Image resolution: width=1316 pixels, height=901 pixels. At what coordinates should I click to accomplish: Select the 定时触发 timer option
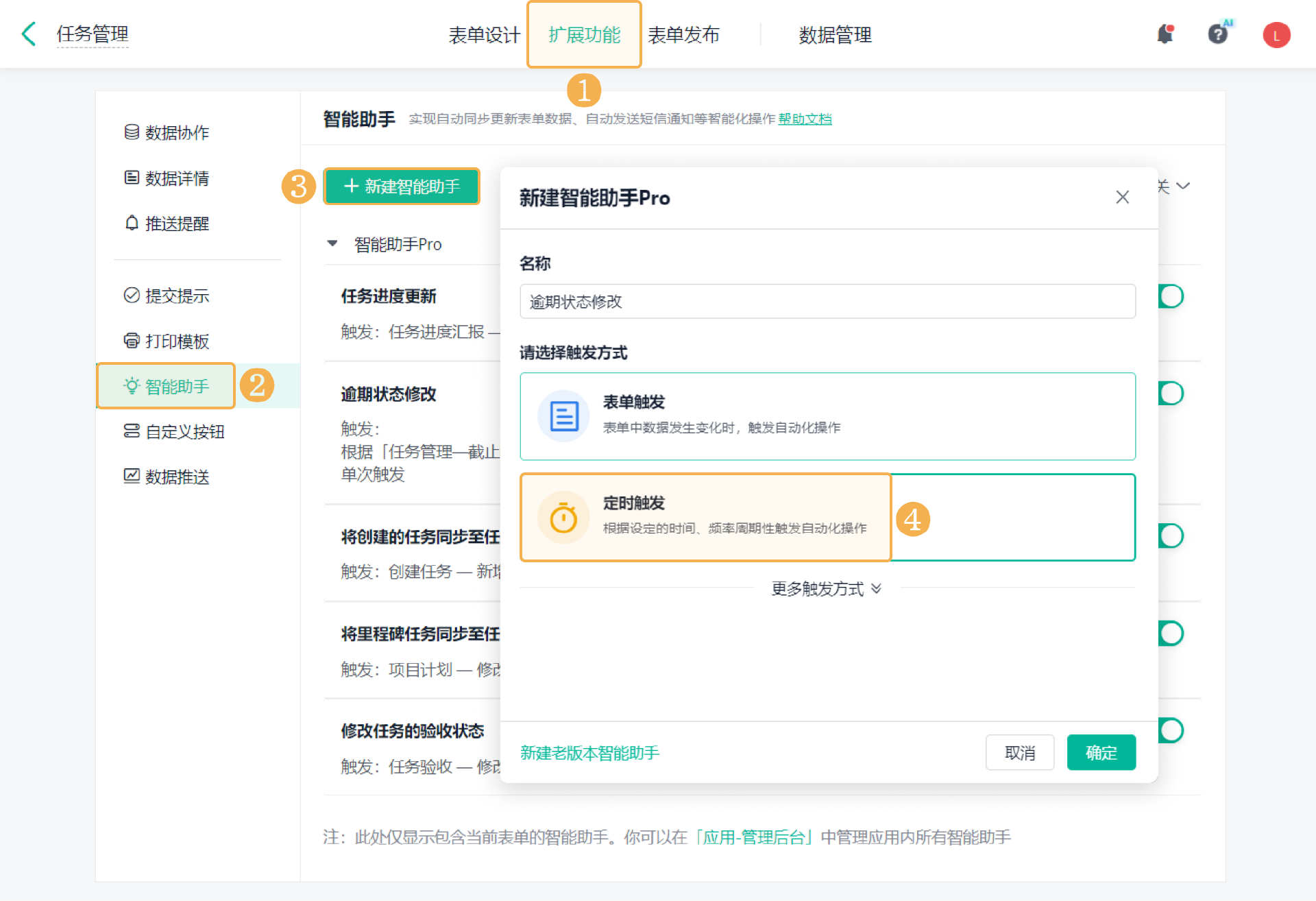[x=705, y=517]
